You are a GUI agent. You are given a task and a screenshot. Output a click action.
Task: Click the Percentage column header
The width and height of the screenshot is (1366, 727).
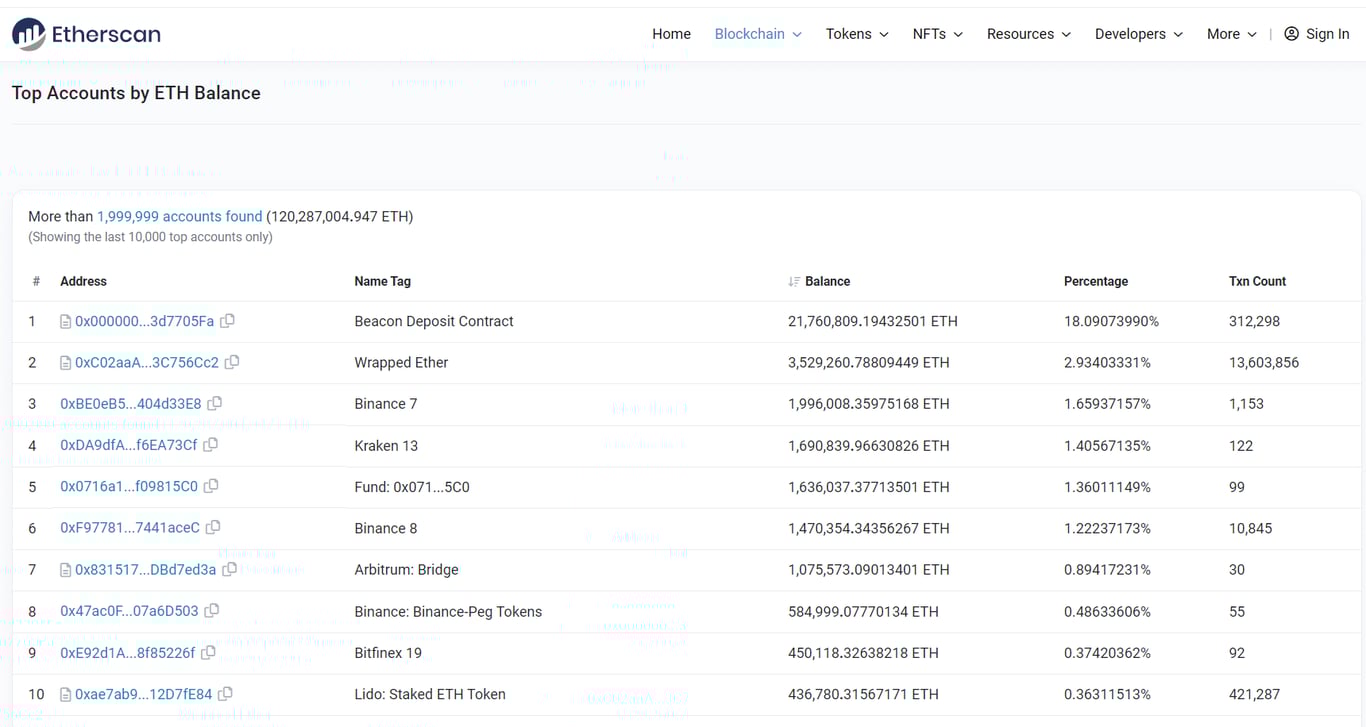click(1096, 281)
